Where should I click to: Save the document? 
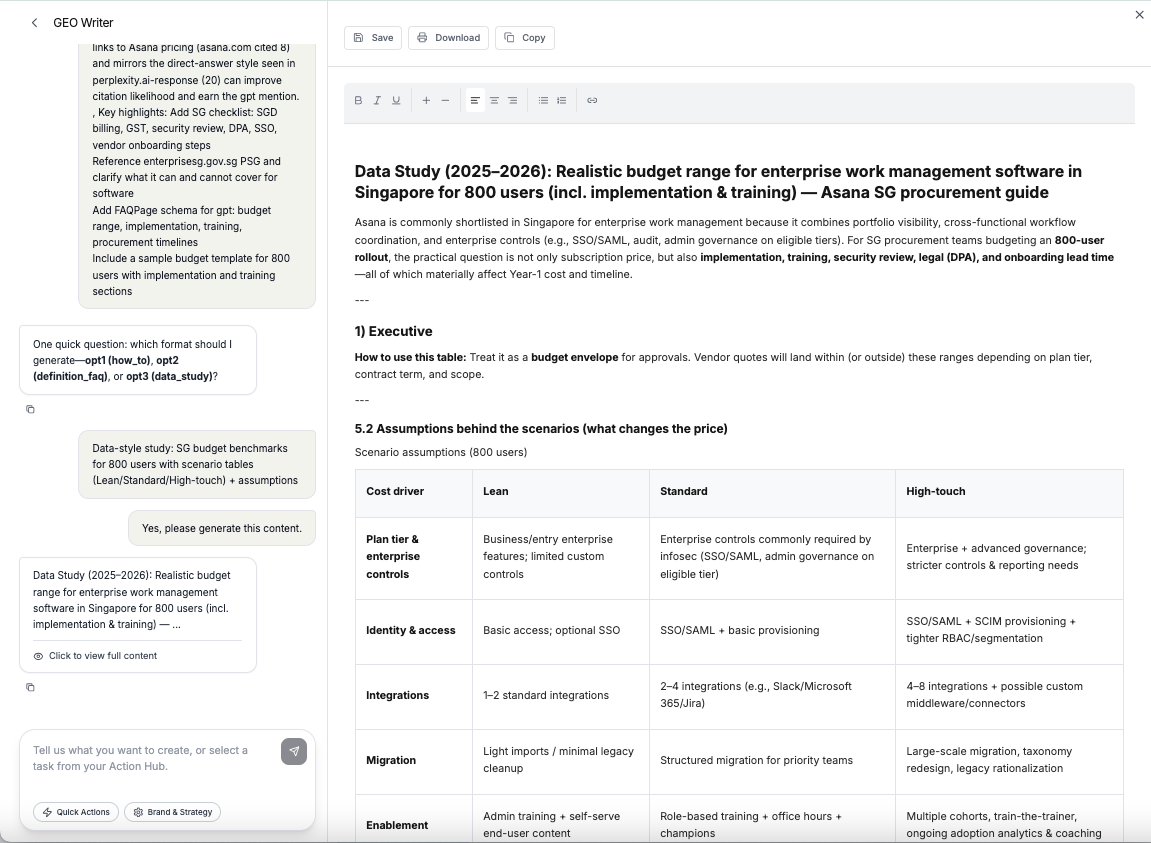point(373,38)
